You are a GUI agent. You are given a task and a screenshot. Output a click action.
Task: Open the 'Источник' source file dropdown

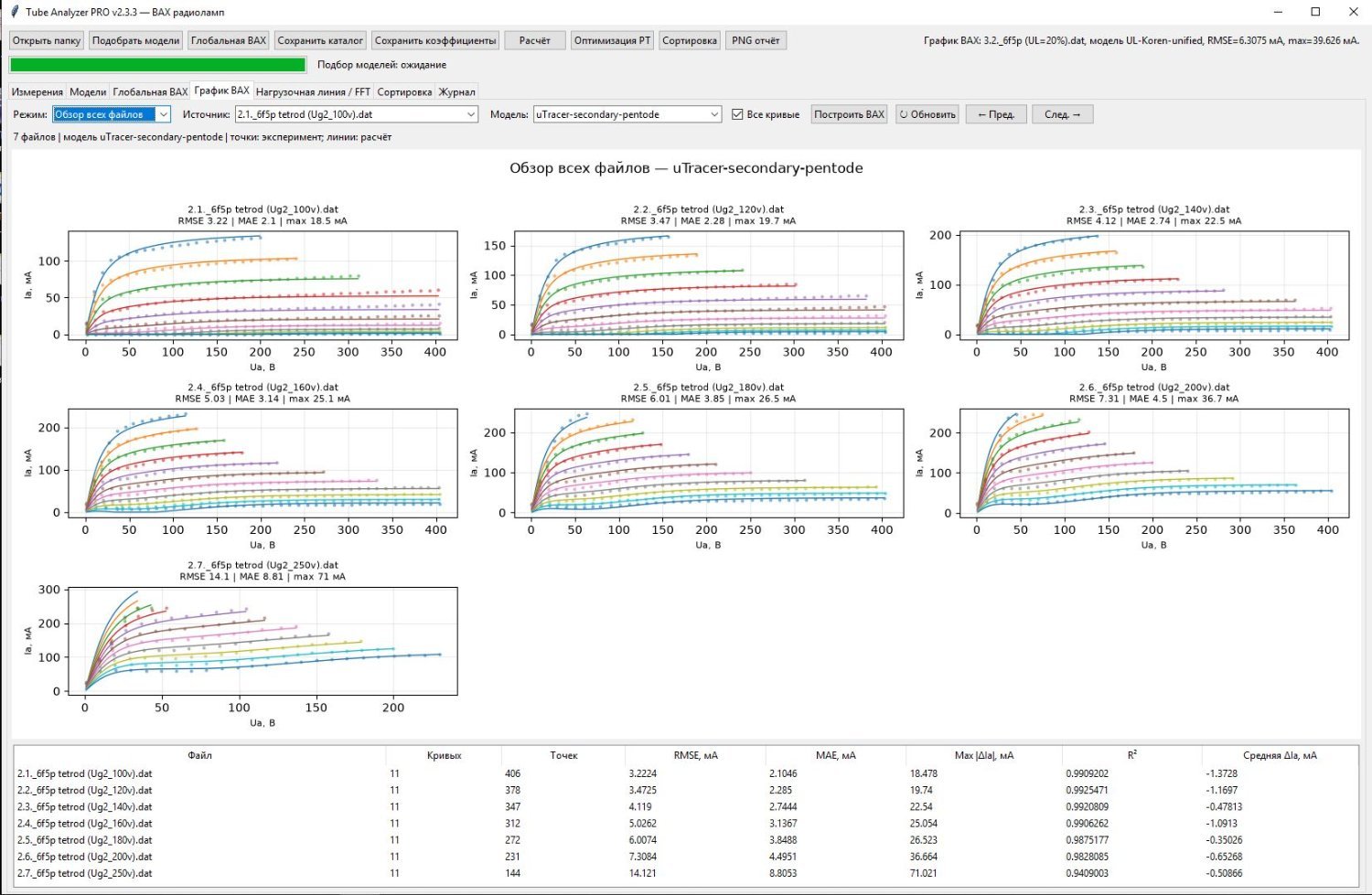pyautogui.click(x=357, y=114)
